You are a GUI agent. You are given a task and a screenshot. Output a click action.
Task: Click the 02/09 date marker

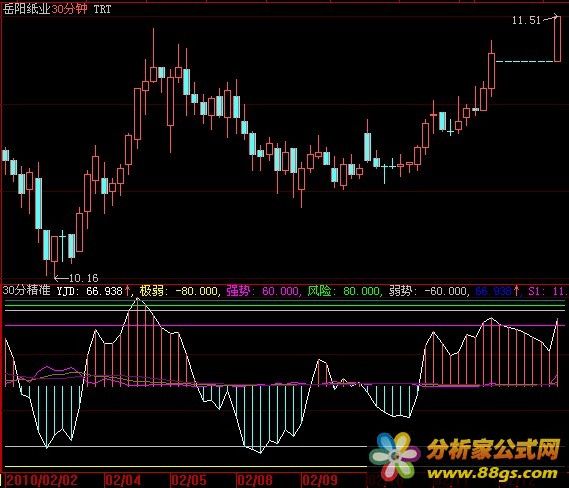tap(320, 480)
